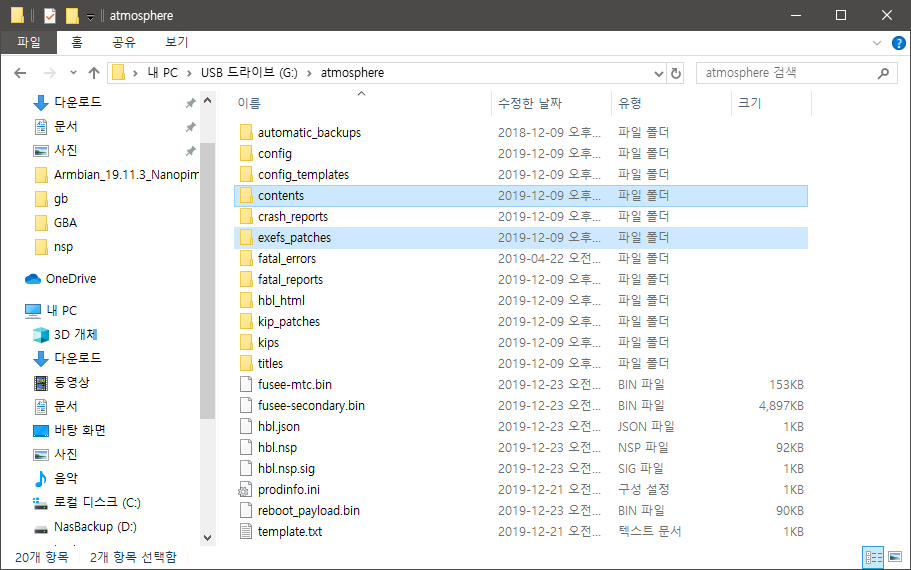Select the fusee-mtc.bin file icon
This screenshot has height=570, width=911.
pyautogui.click(x=246, y=385)
